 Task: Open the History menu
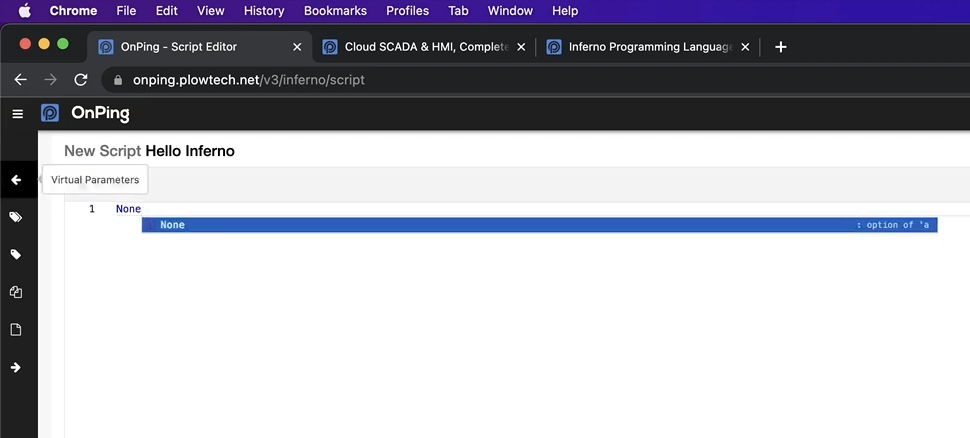264,11
